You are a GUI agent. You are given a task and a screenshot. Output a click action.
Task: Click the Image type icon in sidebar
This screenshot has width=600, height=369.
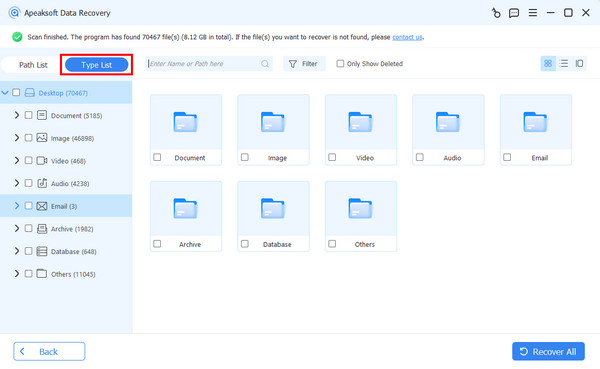pos(42,138)
